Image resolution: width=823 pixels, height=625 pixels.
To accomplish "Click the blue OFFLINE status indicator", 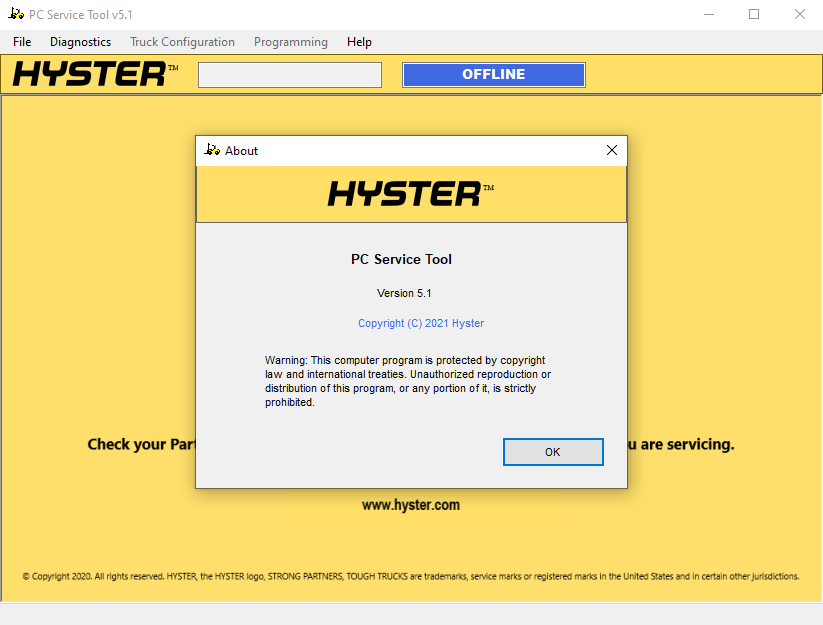I will 493,75.
